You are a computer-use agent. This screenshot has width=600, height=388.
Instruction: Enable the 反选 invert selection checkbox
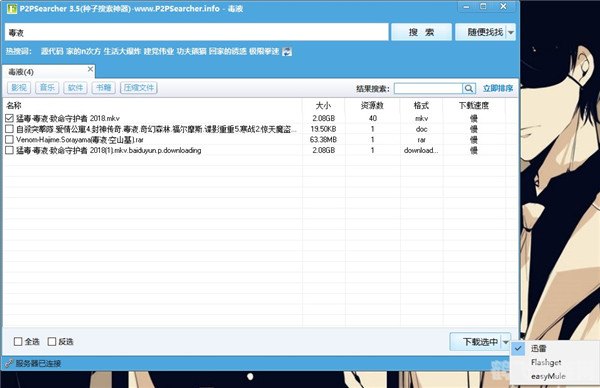(52, 341)
